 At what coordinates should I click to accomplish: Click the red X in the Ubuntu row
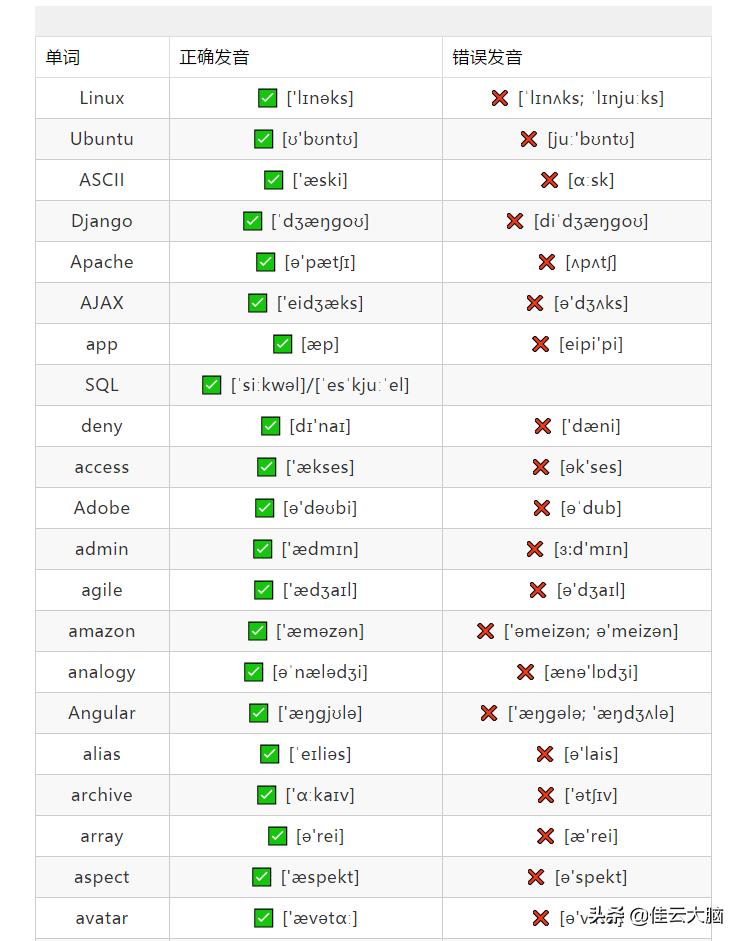tap(529, 139)
